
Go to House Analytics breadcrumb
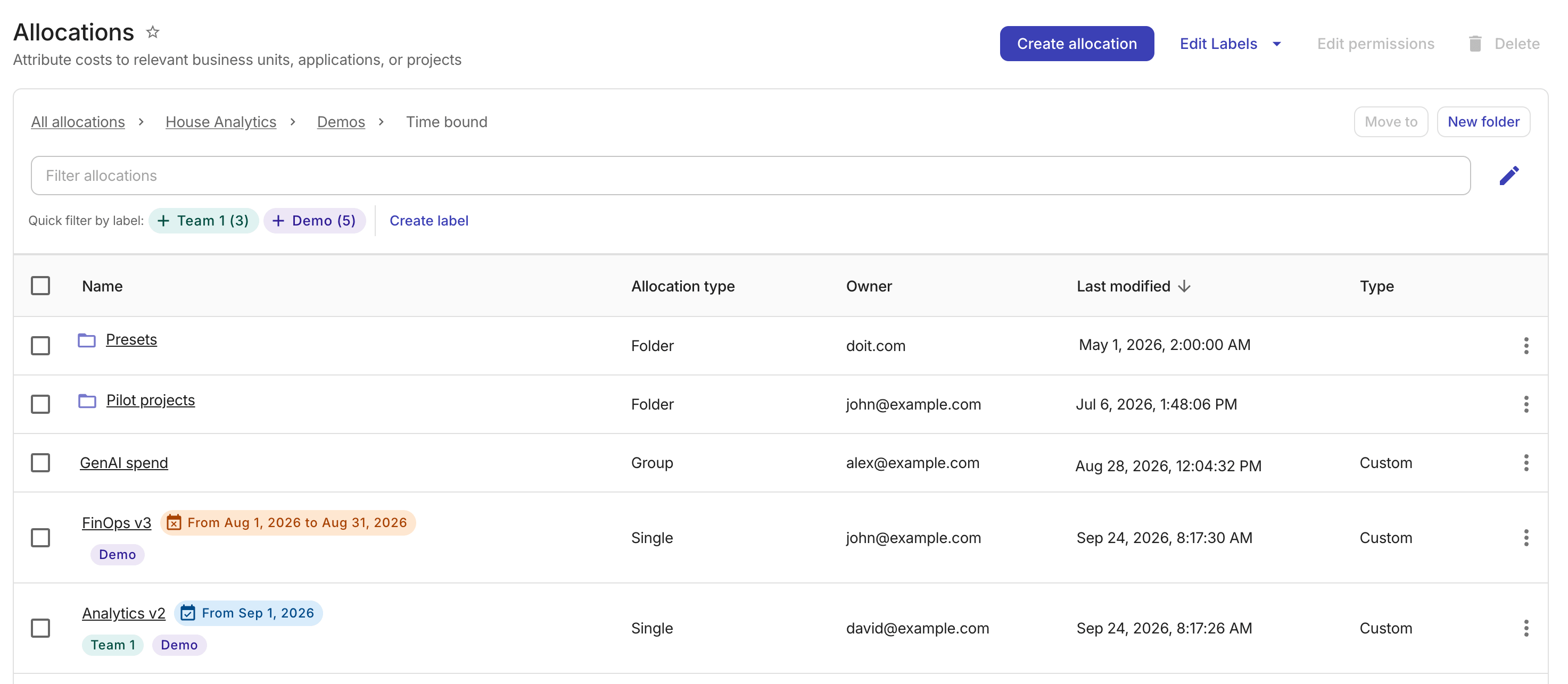click(x=221, y=122)
